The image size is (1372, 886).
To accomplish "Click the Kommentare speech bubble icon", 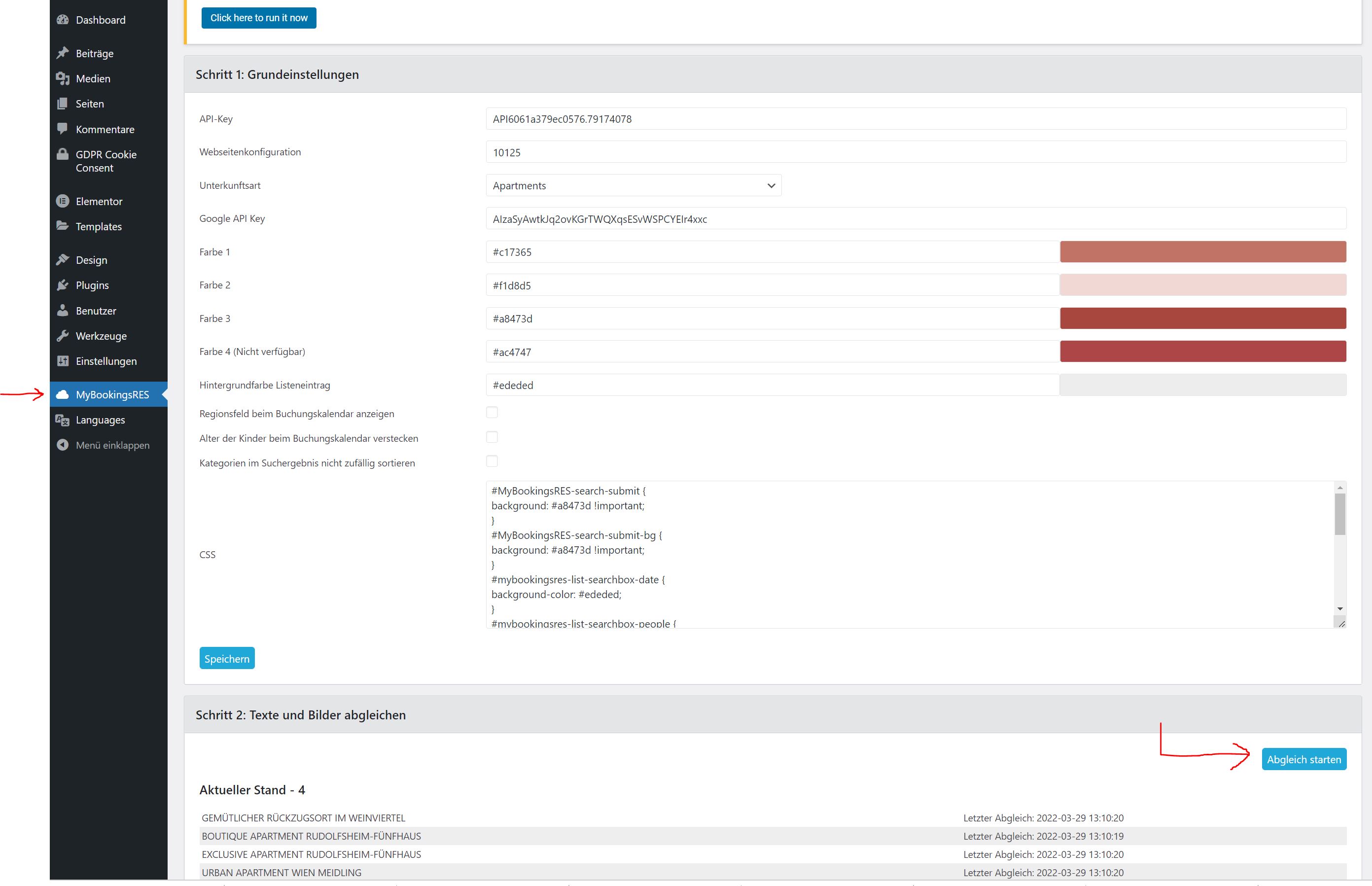I will coord(63,129).
